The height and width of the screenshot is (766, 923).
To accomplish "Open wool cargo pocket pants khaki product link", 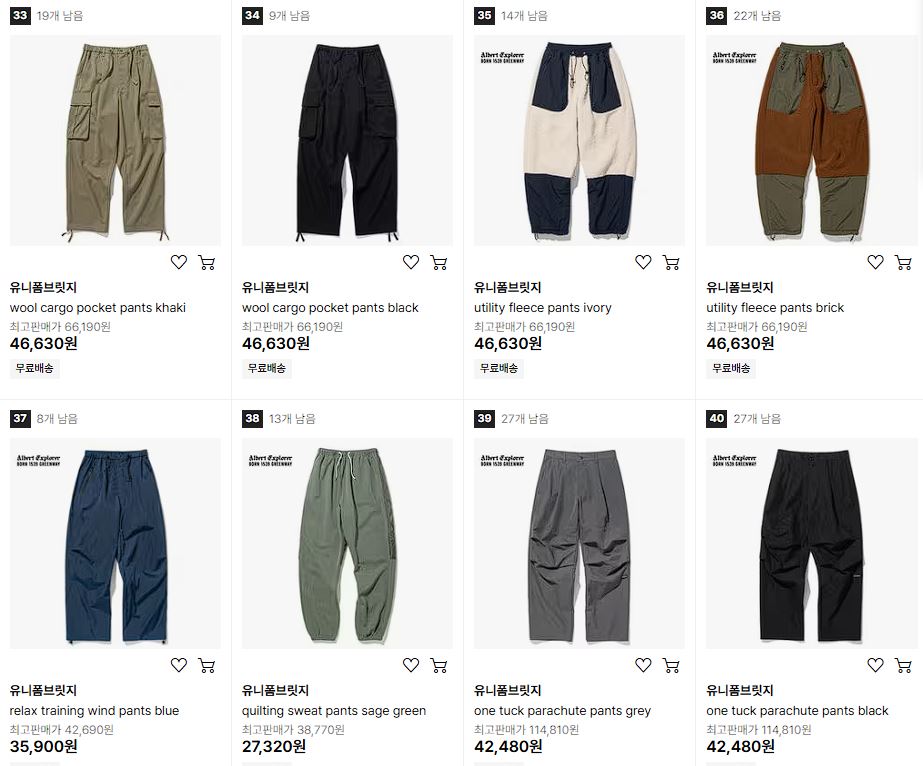I will pos(98,307).
